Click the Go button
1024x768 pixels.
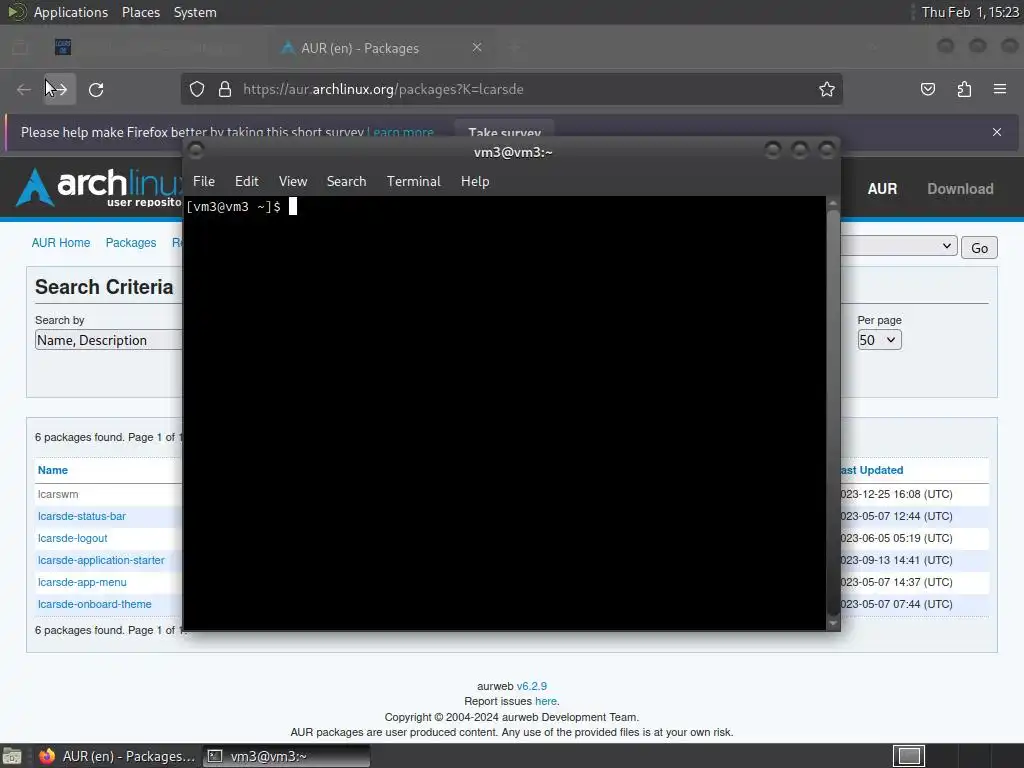[979, 248]
